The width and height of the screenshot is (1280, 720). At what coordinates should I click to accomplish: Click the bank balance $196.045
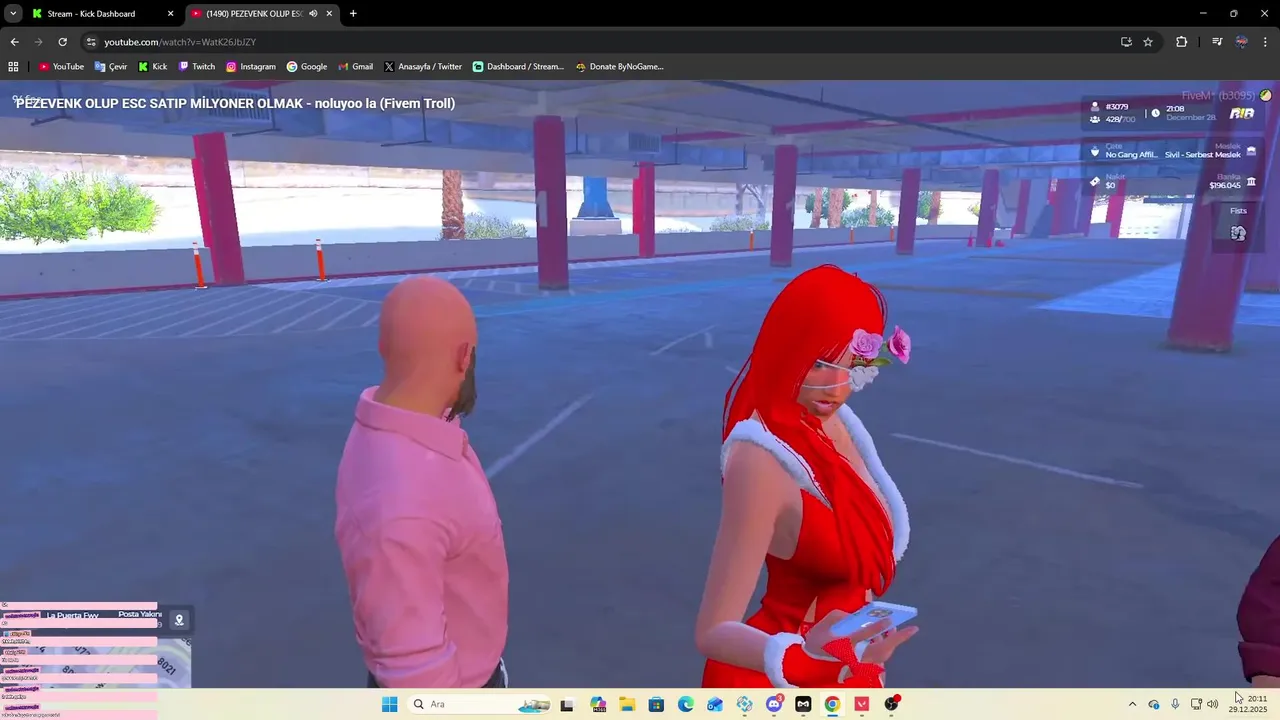[x=1224, y=185]
